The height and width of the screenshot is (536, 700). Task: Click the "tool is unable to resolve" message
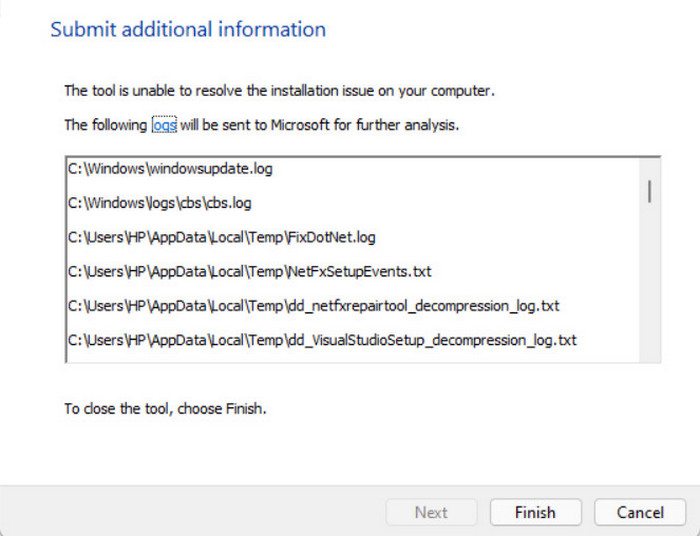click(280, 91)
